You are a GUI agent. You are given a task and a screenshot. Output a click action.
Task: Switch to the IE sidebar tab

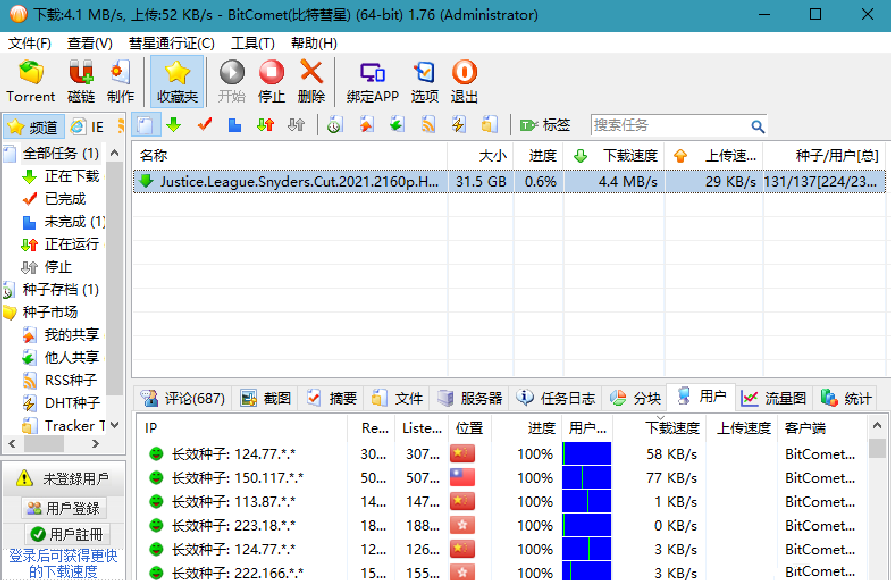(88, 127)
